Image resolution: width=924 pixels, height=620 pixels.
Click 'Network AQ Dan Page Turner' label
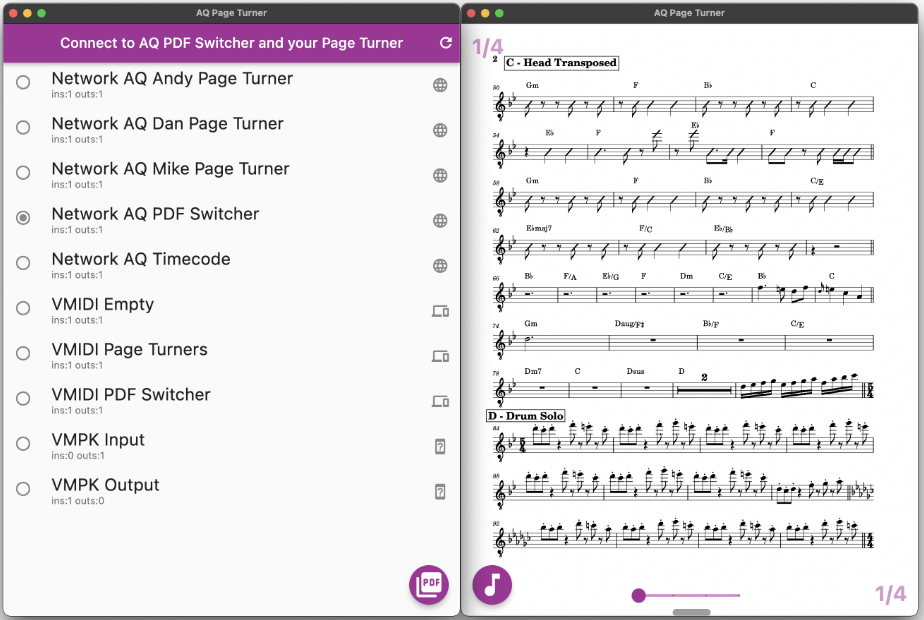pos(167,124)
